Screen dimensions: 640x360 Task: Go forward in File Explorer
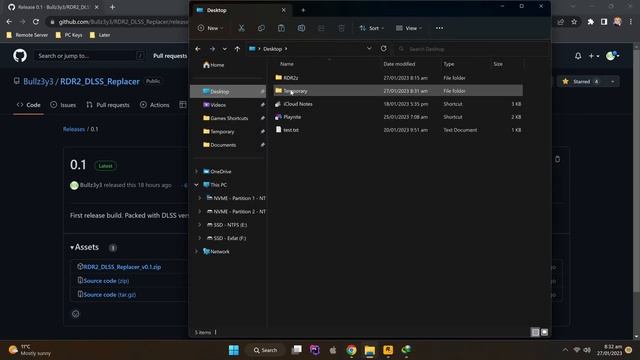pos(212,49)
